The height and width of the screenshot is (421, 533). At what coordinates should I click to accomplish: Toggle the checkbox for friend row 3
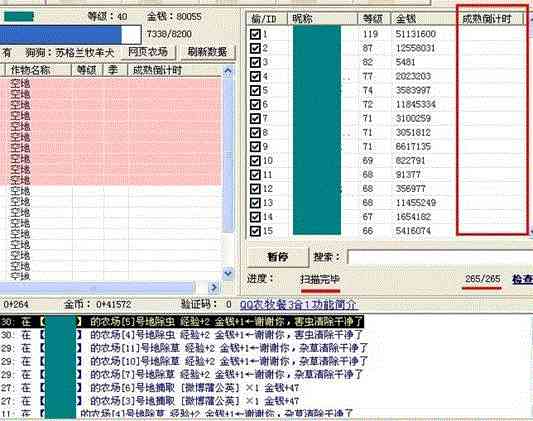[255, 62]
